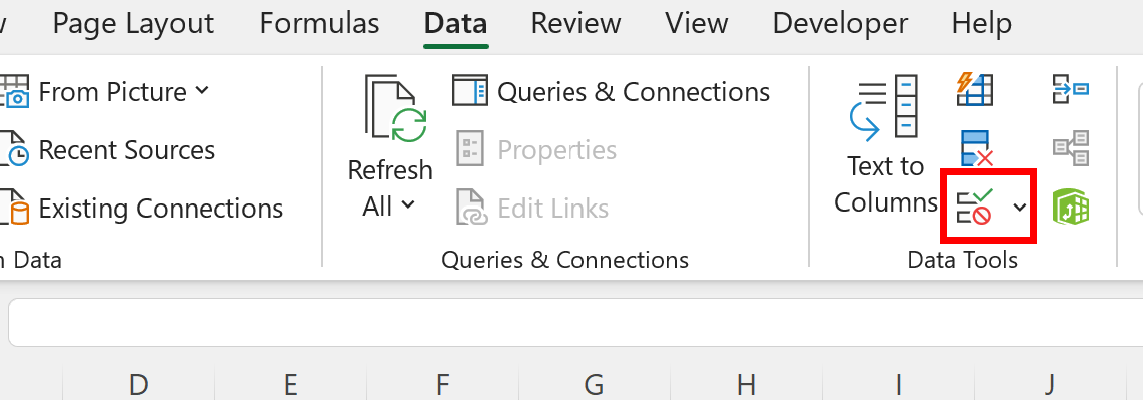Open the Page Layout ribbon tab
The width and height of the screenshot is (1143, 400).
[133, 24]
